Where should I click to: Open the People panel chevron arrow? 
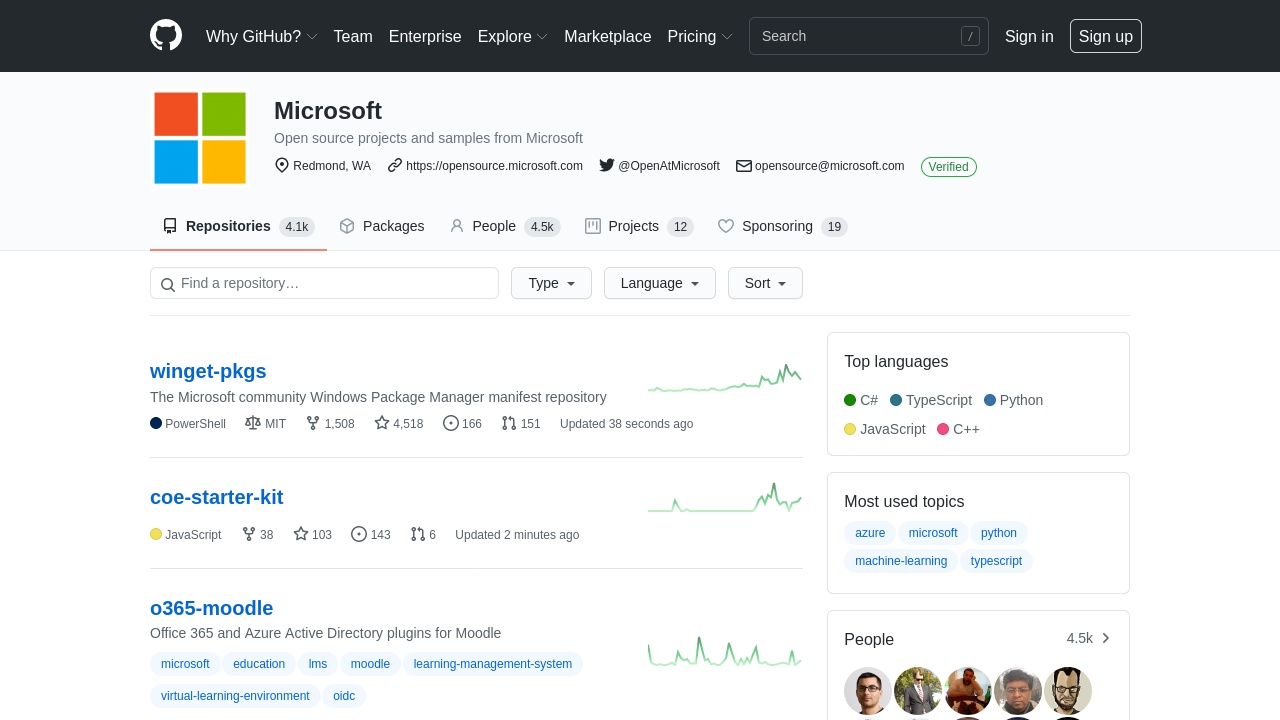(x=1106, y=638)
